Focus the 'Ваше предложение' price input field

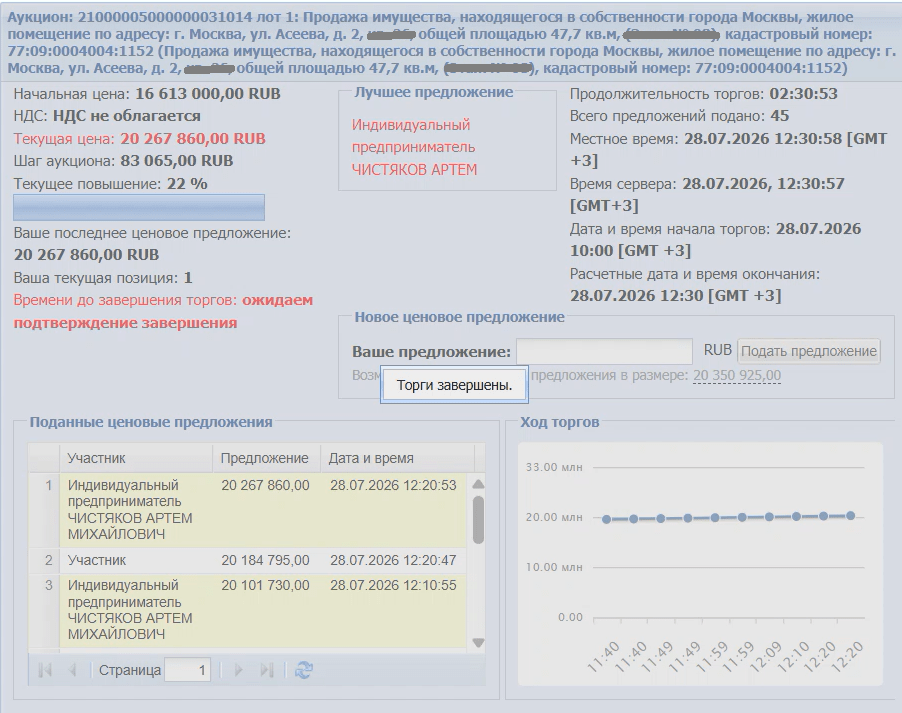604,351
